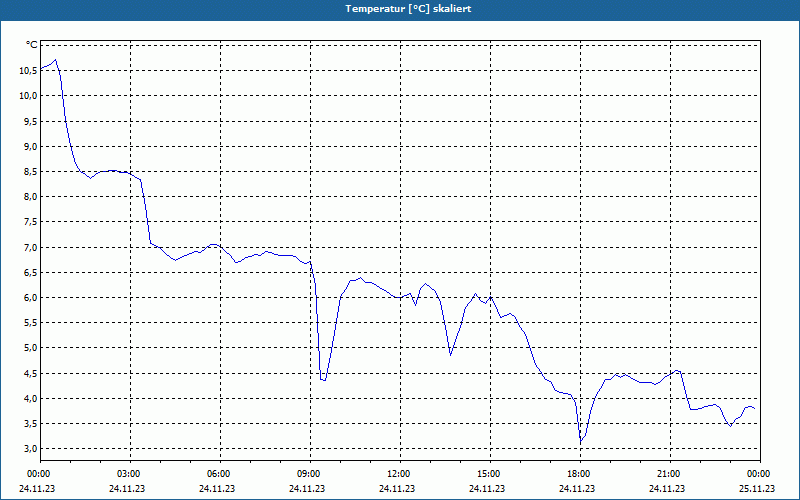800x500 pixels.
Task: Select the '7,5' y-axis label
Action: tap(30, 222)
